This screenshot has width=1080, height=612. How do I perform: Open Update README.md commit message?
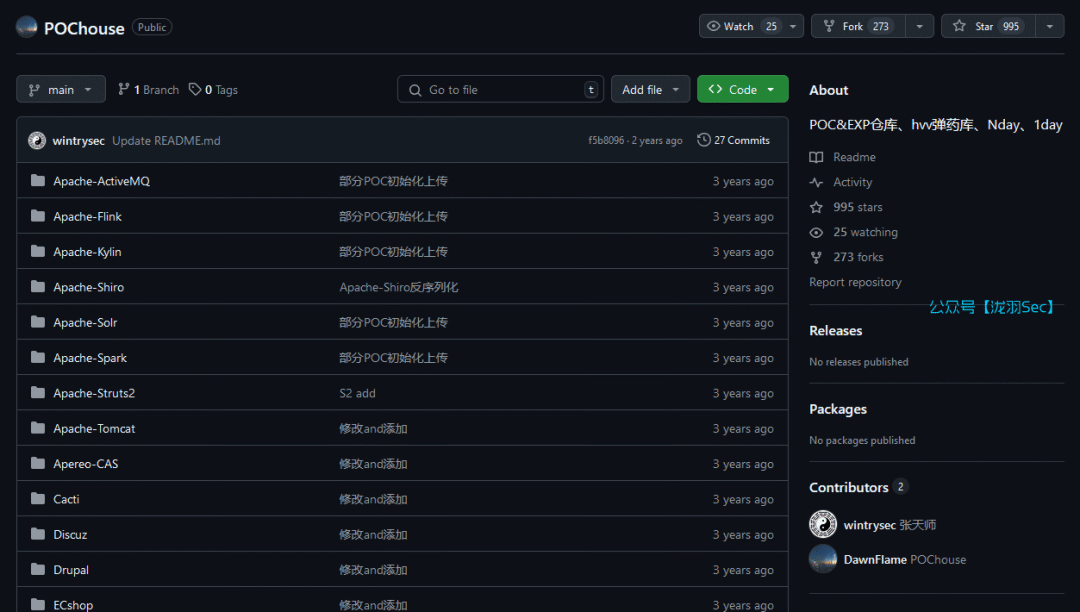coord(166,140)
